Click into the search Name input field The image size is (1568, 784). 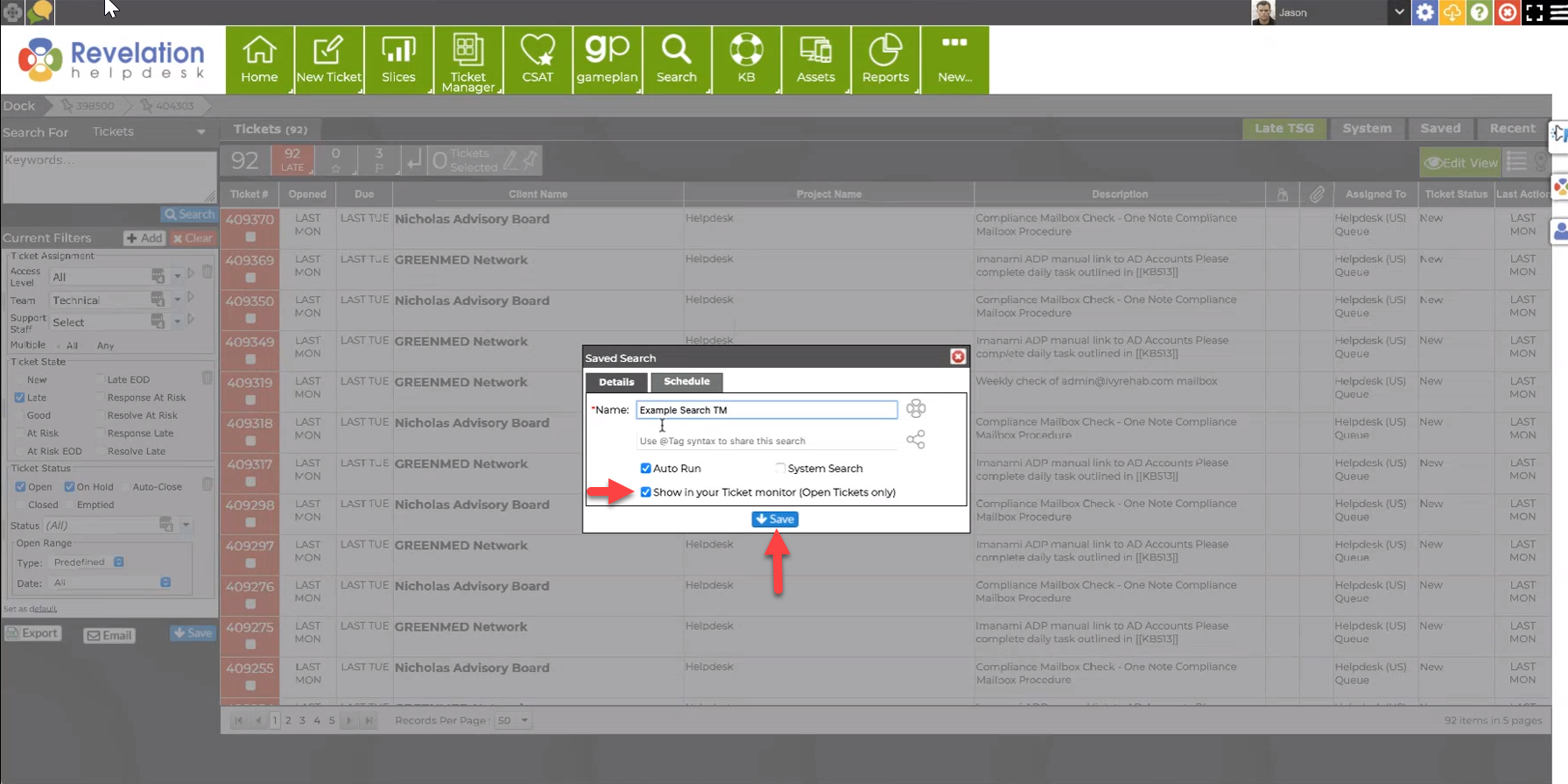pyautogui.click(x=766, y=410)
